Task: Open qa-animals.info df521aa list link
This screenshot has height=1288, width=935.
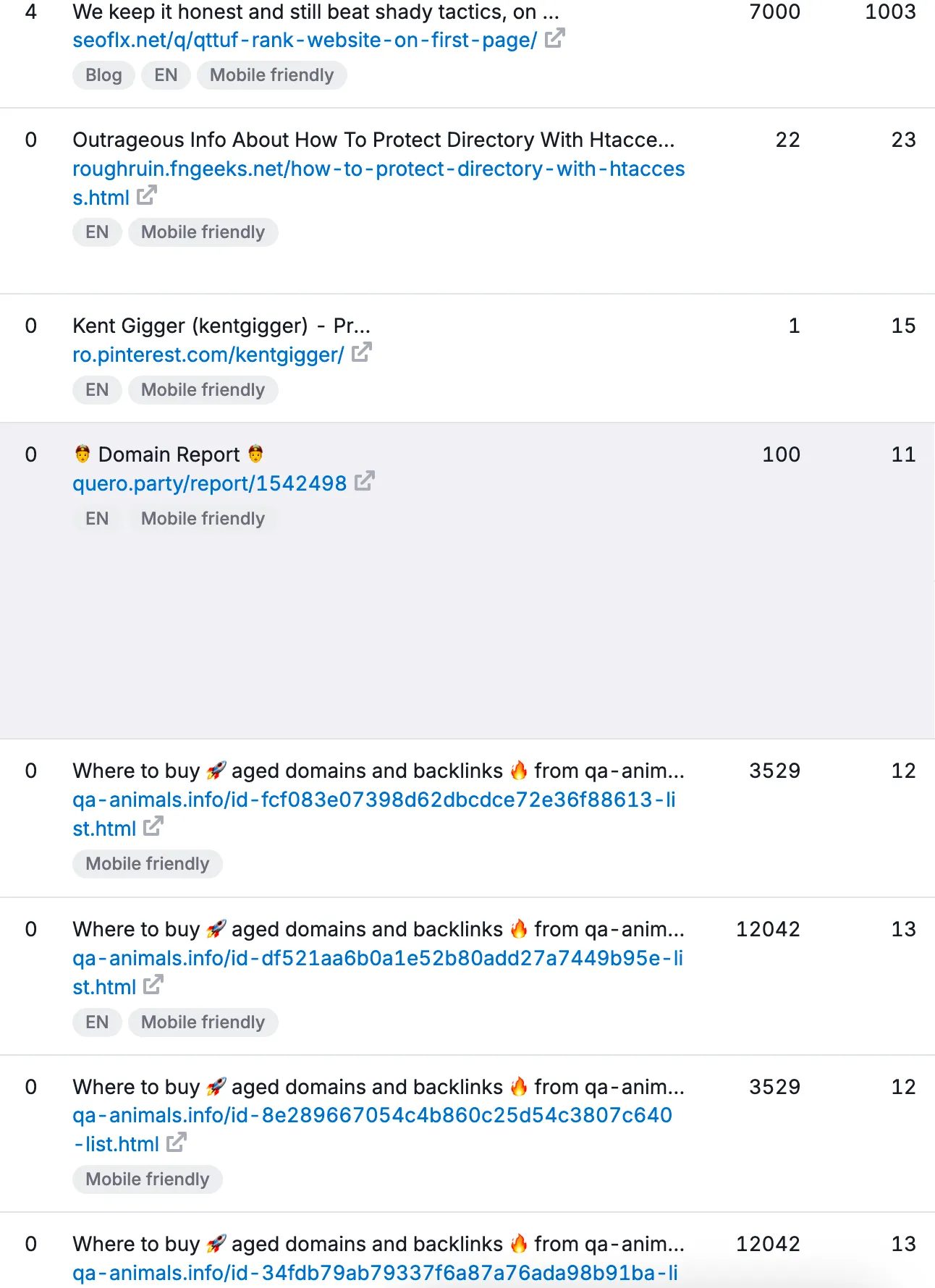Action: coord(378,972)
